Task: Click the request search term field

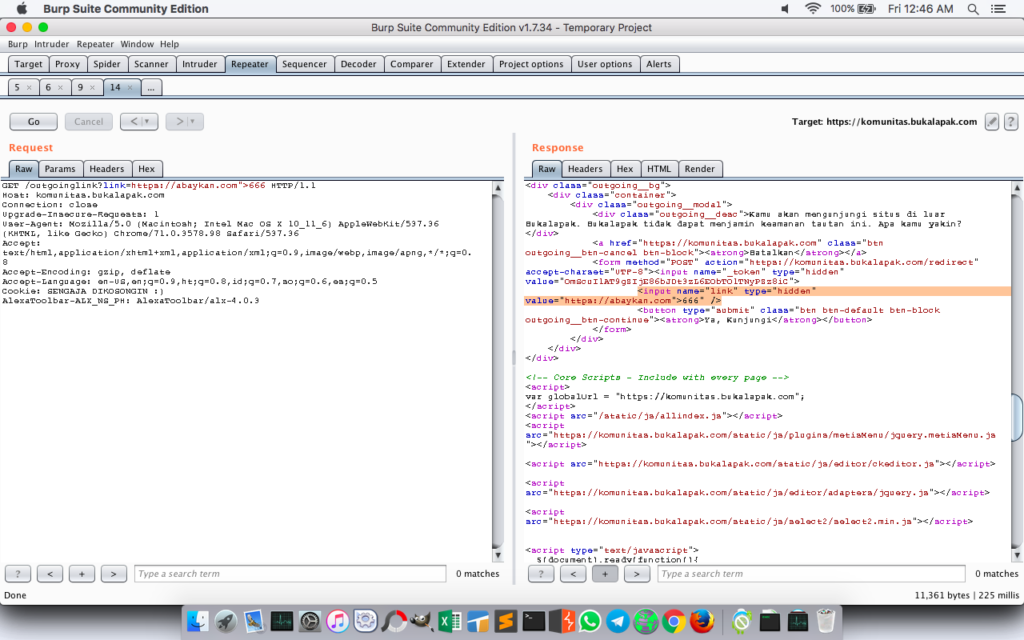Action: tap(290, 574)
